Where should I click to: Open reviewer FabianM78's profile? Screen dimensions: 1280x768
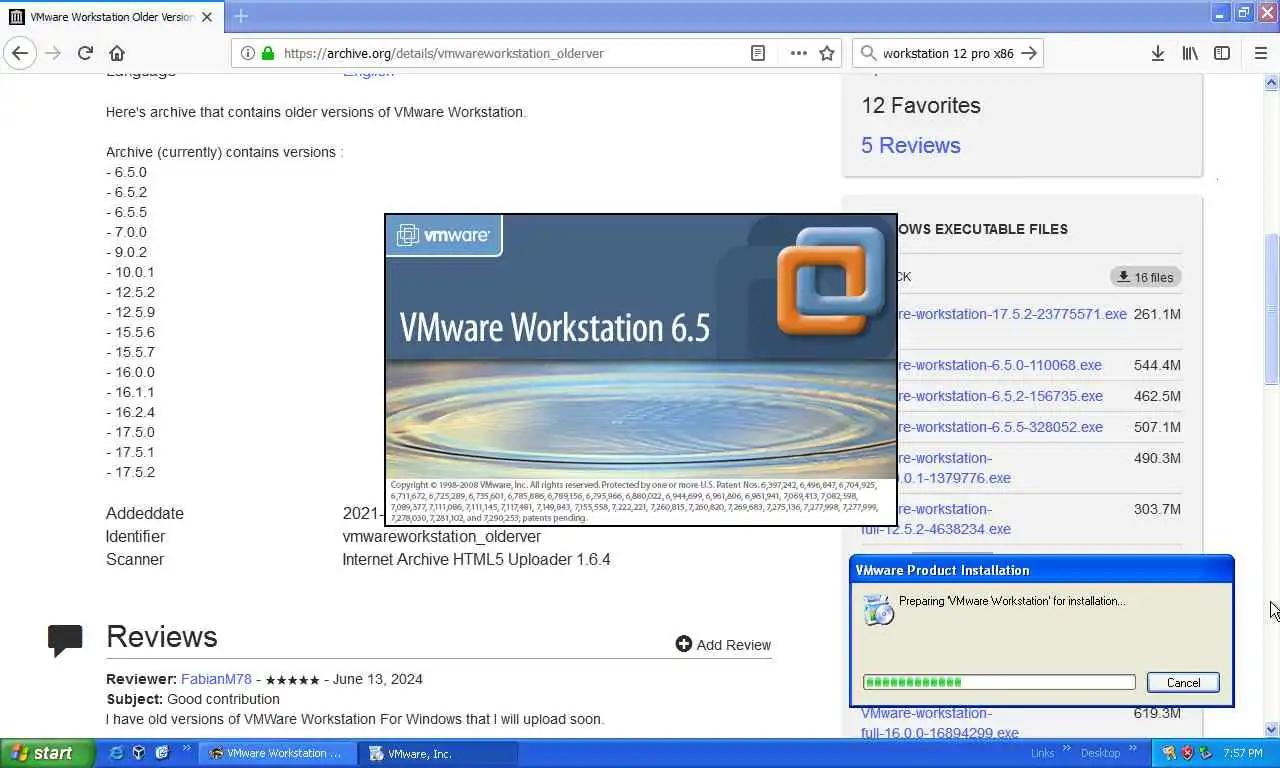(216, 679)
